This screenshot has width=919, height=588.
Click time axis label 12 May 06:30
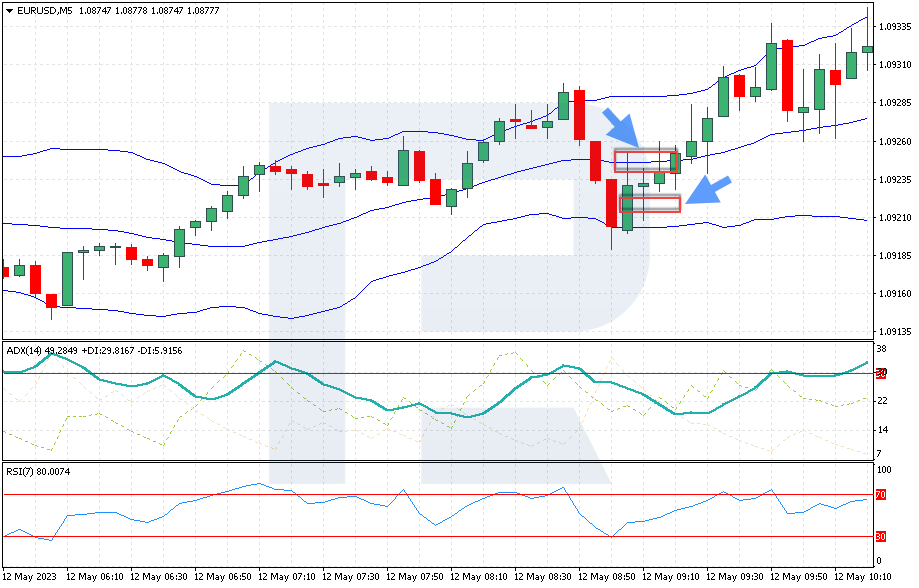(x=159, y=577)
